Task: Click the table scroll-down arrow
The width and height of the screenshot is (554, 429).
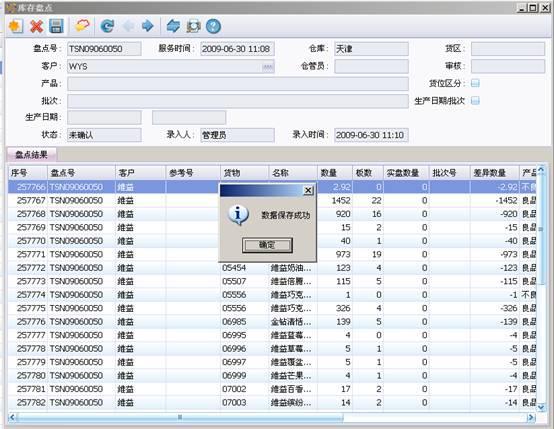Action: (541, 407)
